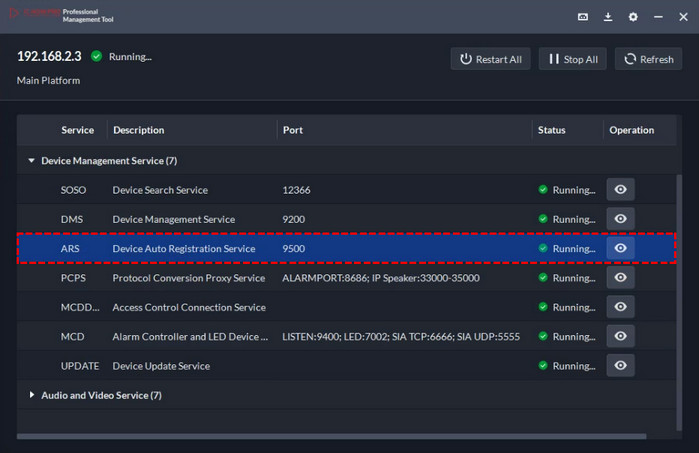
Task: Close the management tool window
Action: pyautogui.click(x=683, y=17)
